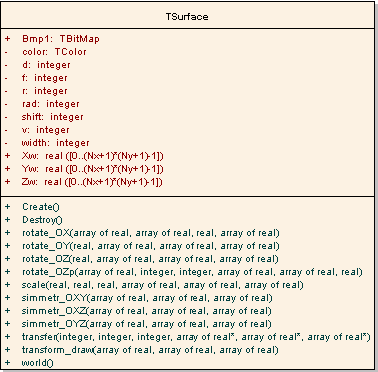Select the simmetr_OXY operation

(x=147, y=298)
